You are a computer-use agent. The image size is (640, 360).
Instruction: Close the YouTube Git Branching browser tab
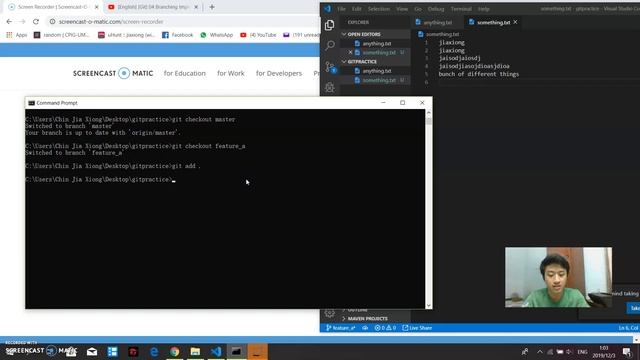tap(196, 7)
